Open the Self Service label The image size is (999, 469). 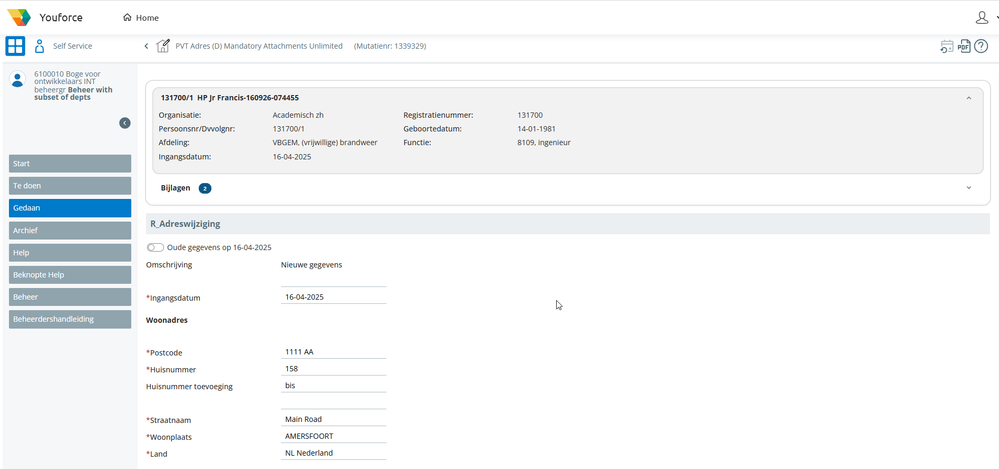coord(73,46)
